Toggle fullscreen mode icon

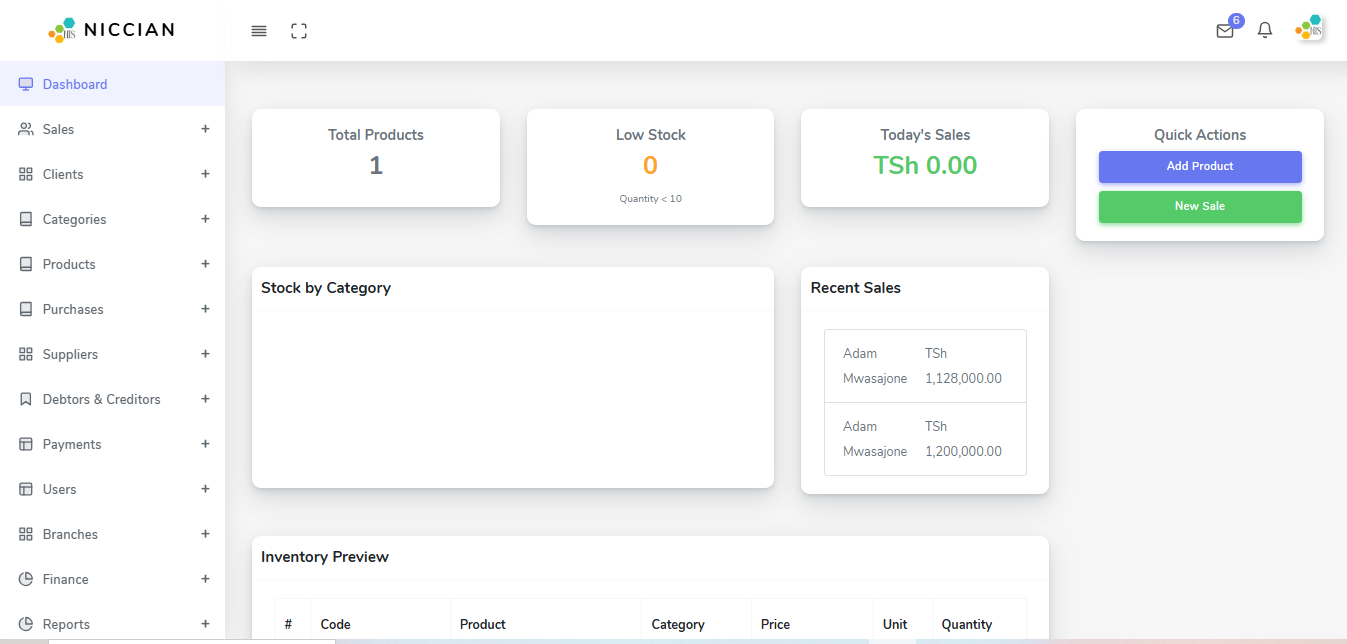298,30
